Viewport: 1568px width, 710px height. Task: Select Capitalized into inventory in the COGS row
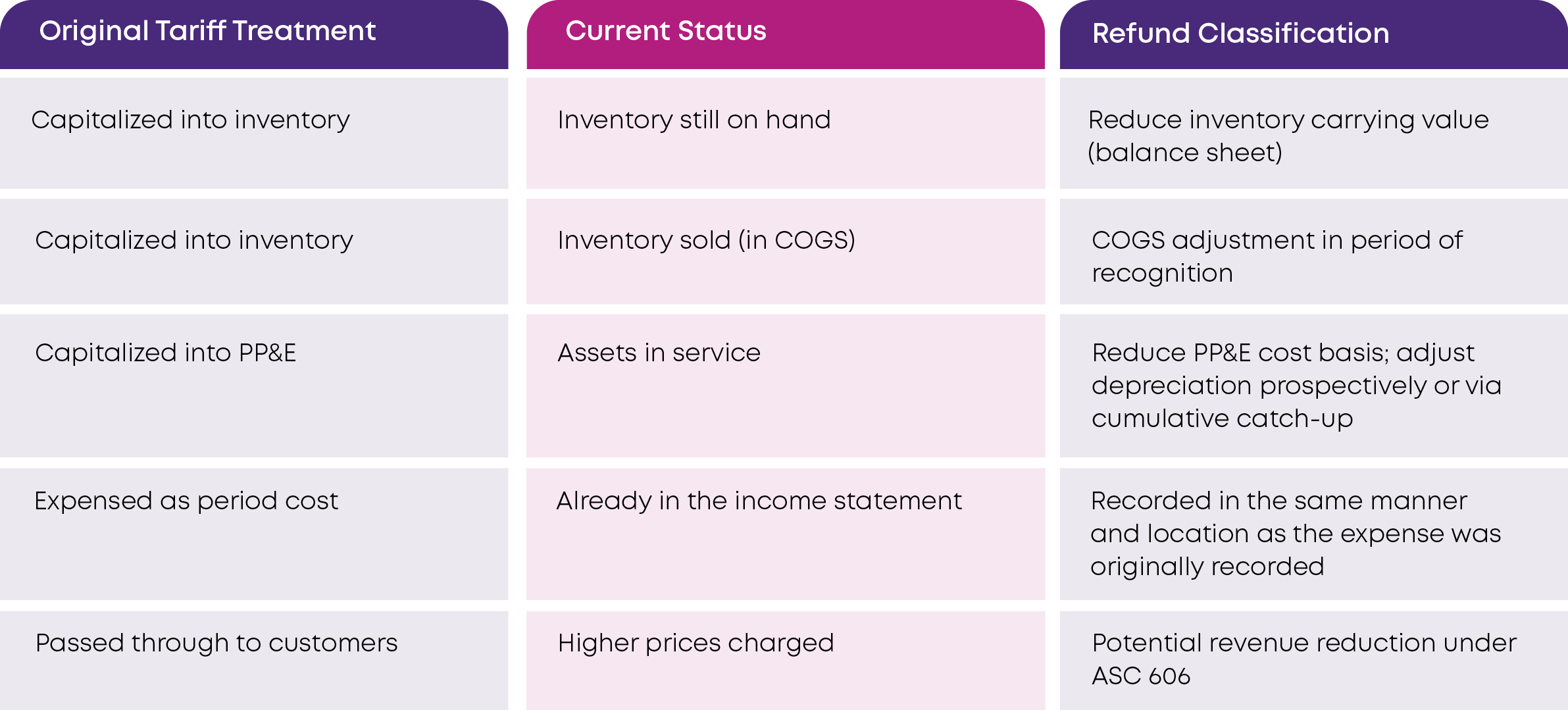194,241
